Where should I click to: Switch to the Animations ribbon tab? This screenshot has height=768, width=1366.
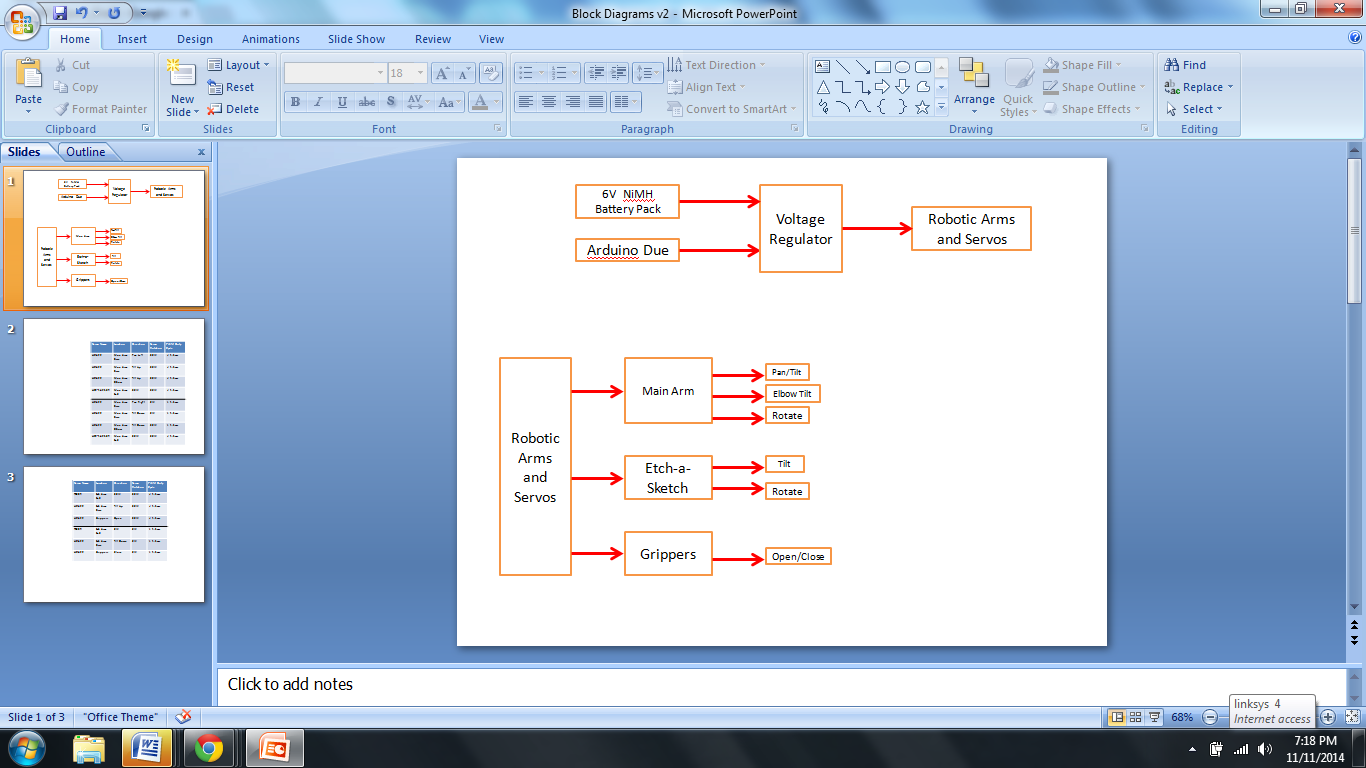pyautogui.click(x=270, y=39)
